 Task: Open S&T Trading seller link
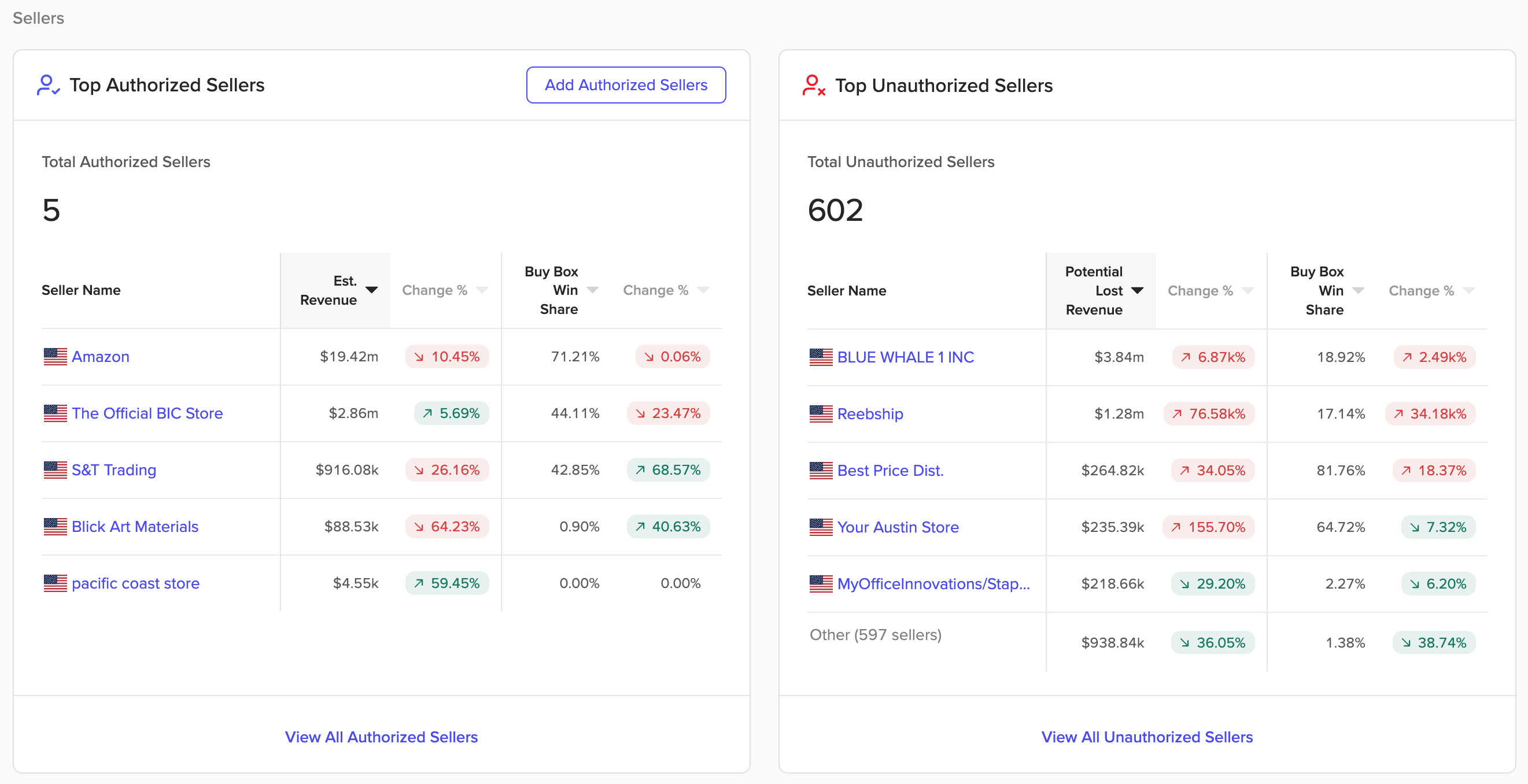(114, 470)
